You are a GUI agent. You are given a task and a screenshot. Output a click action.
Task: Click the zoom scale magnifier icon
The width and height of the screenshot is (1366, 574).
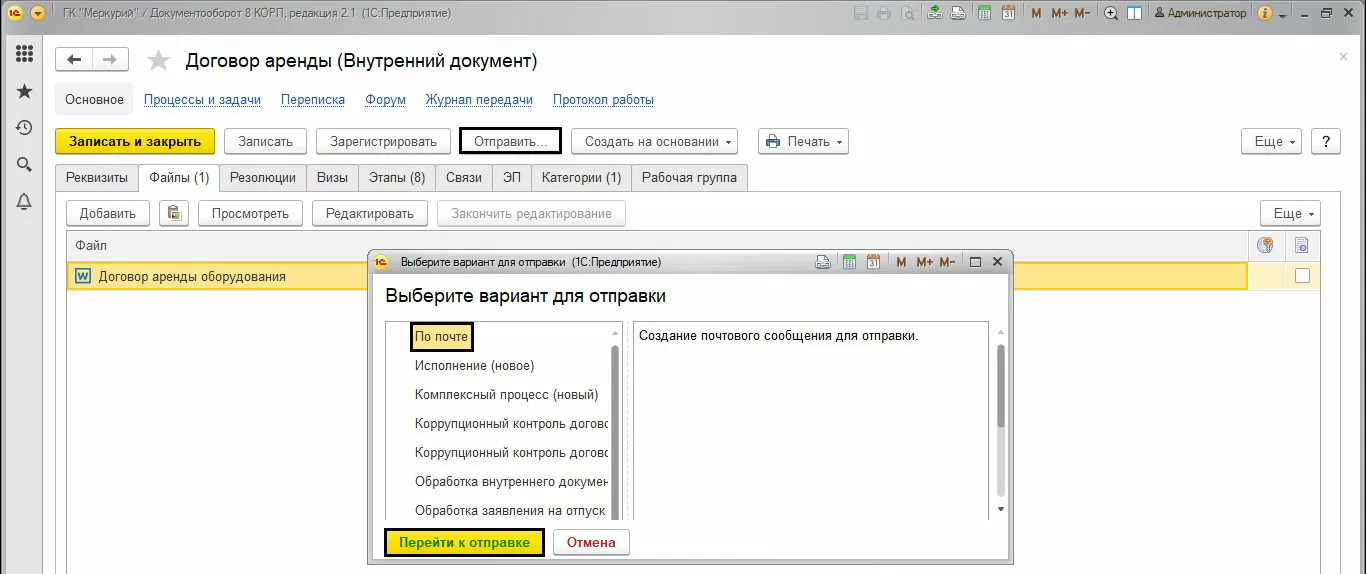click(1111, 13)
